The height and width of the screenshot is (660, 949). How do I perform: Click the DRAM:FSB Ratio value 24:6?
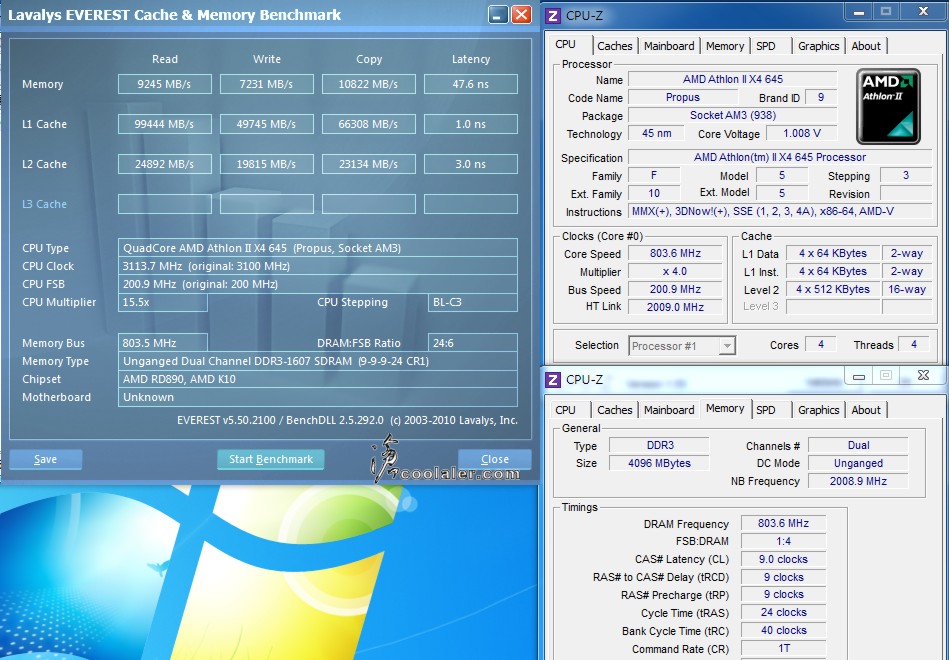tap(473, 343)
